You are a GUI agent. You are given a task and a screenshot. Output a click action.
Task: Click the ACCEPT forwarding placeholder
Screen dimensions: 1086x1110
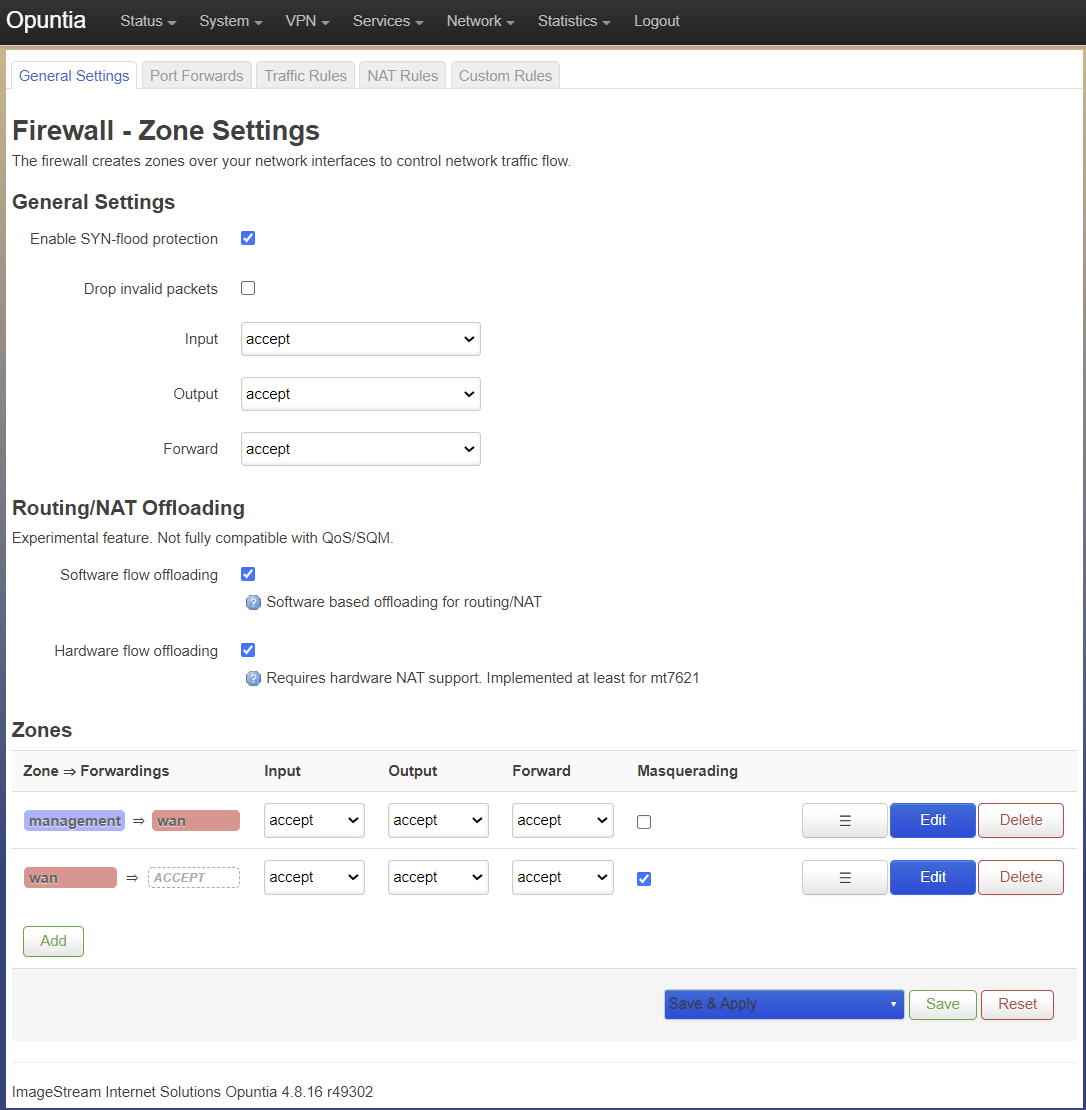click(193, 878)
